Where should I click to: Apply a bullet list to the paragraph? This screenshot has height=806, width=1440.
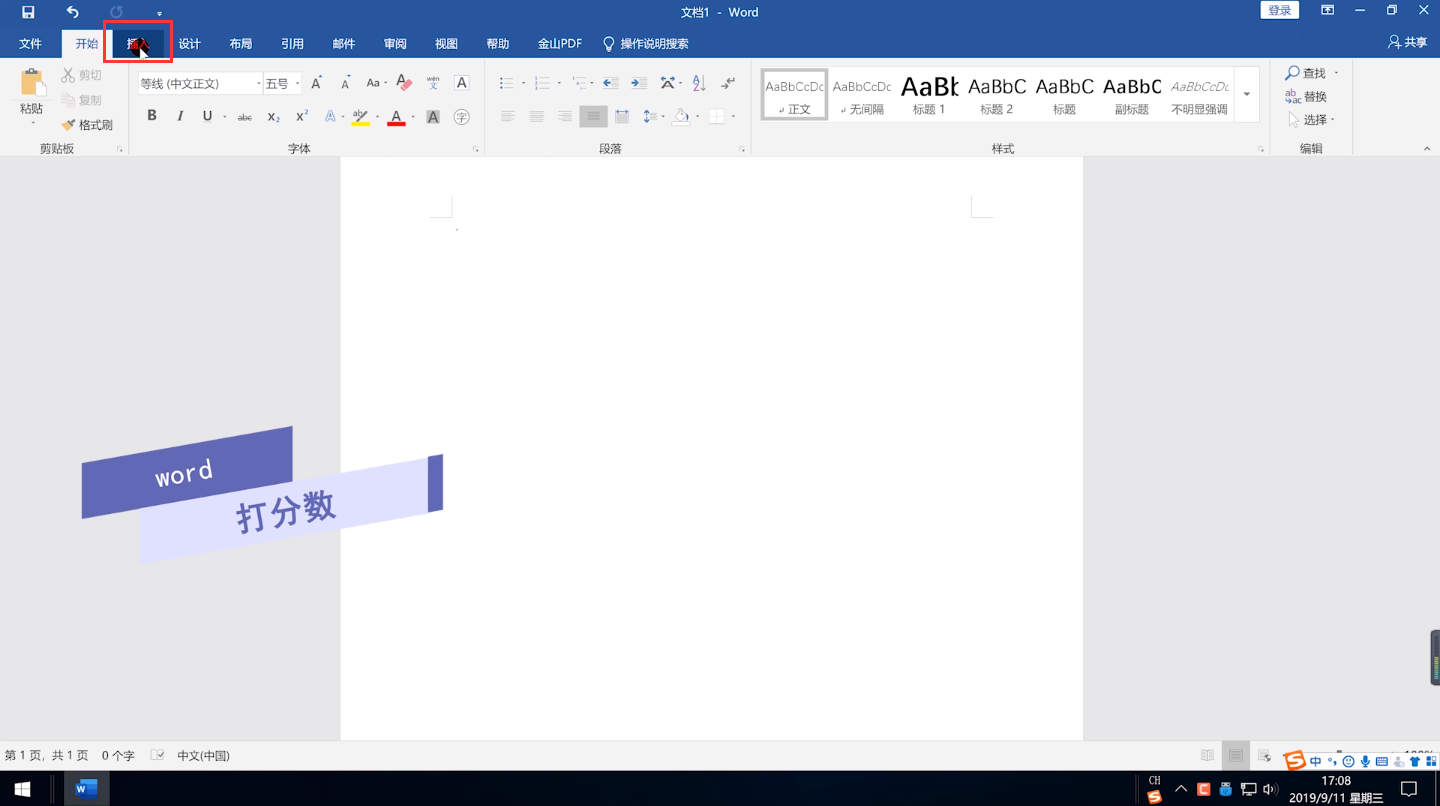pos(507,84)
